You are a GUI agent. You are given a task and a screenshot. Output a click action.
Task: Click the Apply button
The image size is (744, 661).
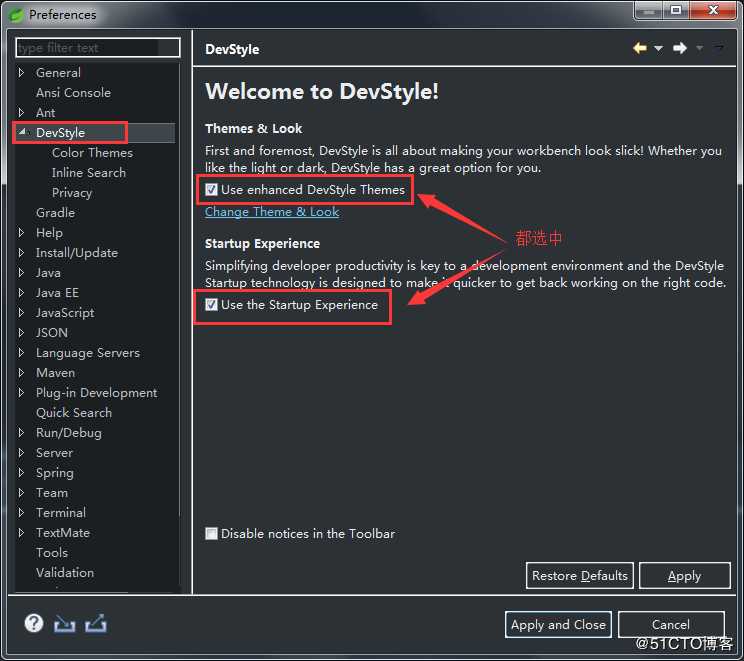click(x=684, y=576)
